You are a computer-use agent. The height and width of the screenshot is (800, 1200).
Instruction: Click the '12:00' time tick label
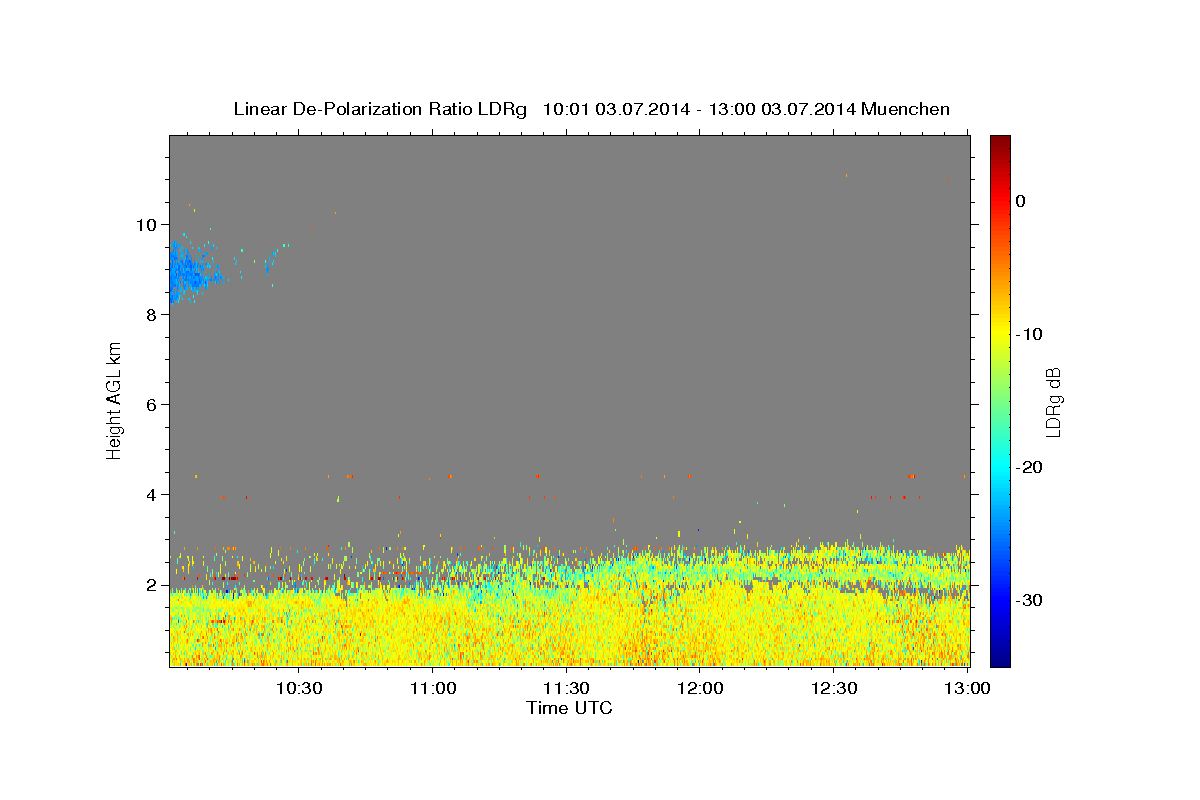pos(700,689)
